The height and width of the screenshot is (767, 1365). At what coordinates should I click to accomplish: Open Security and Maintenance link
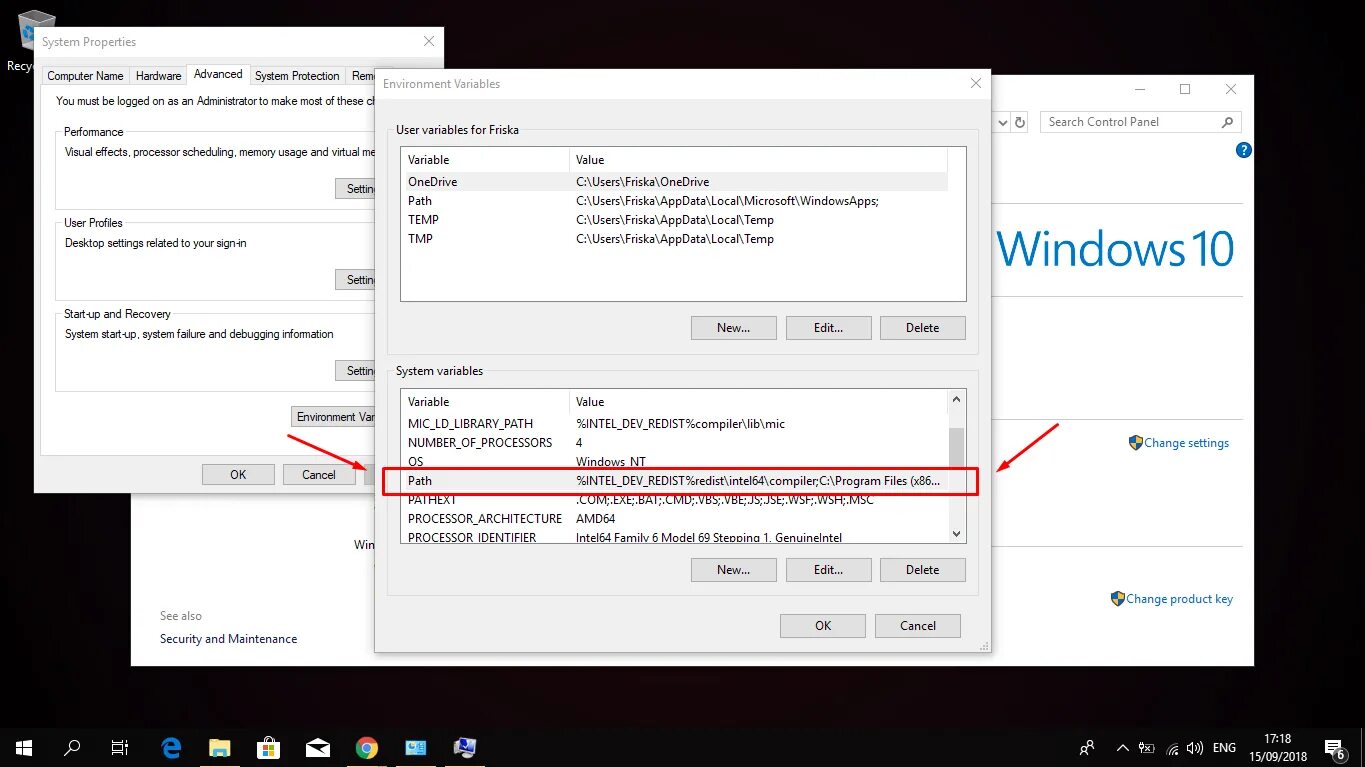tap(228, 639)
